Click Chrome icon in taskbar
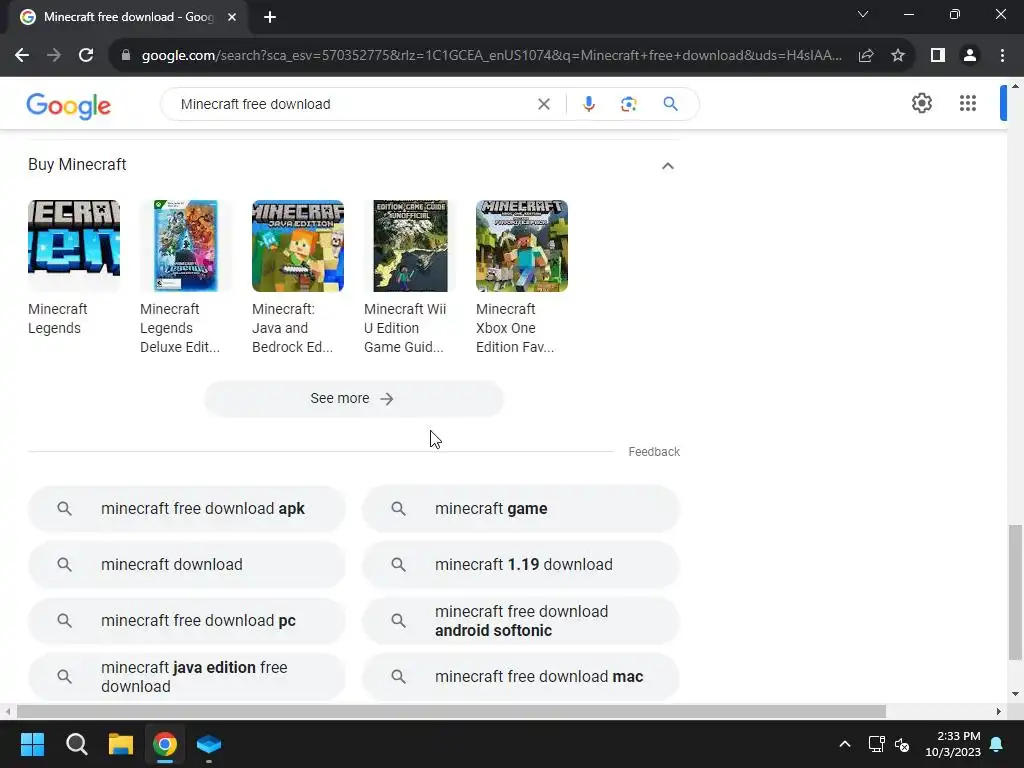Viewport: 1024px width, 768px height. pyautogui.click(x=165, y=744)
